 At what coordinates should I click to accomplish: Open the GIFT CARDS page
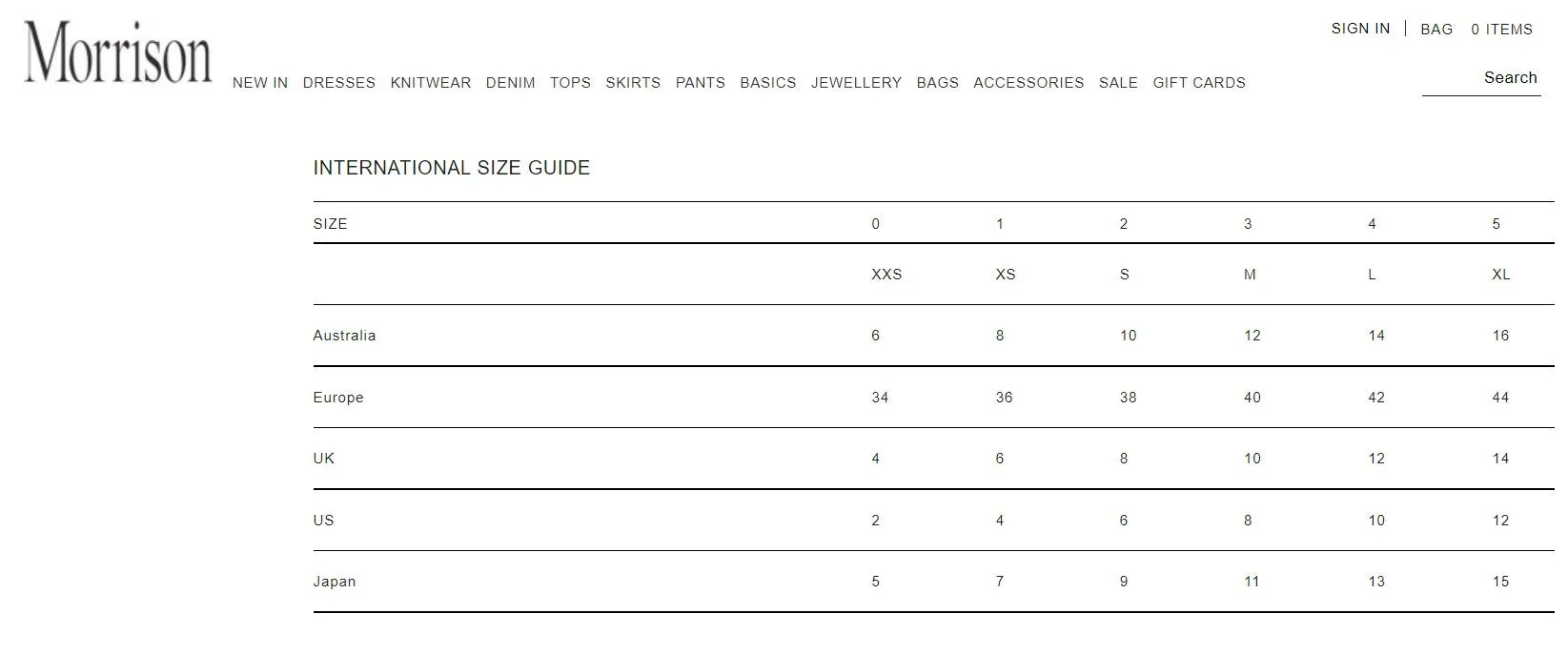[1199, 83]
